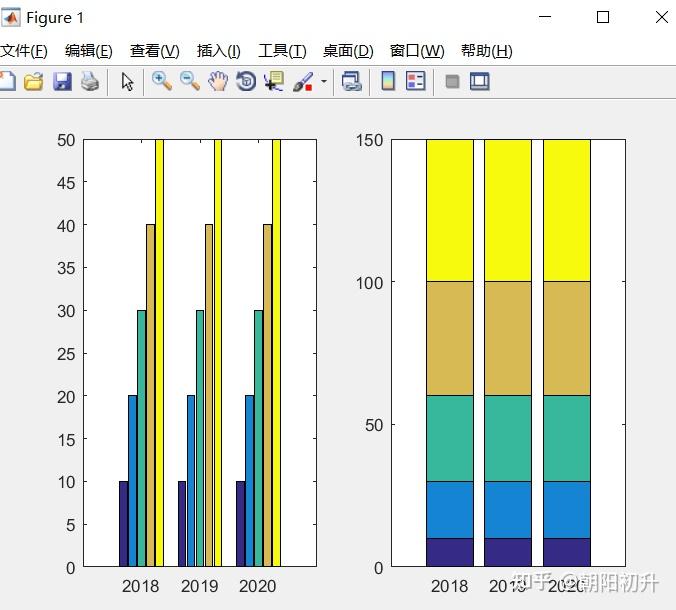The image size is (676, 610).
Task: Print the figure using the printer icon
Action: click(90, 81)
